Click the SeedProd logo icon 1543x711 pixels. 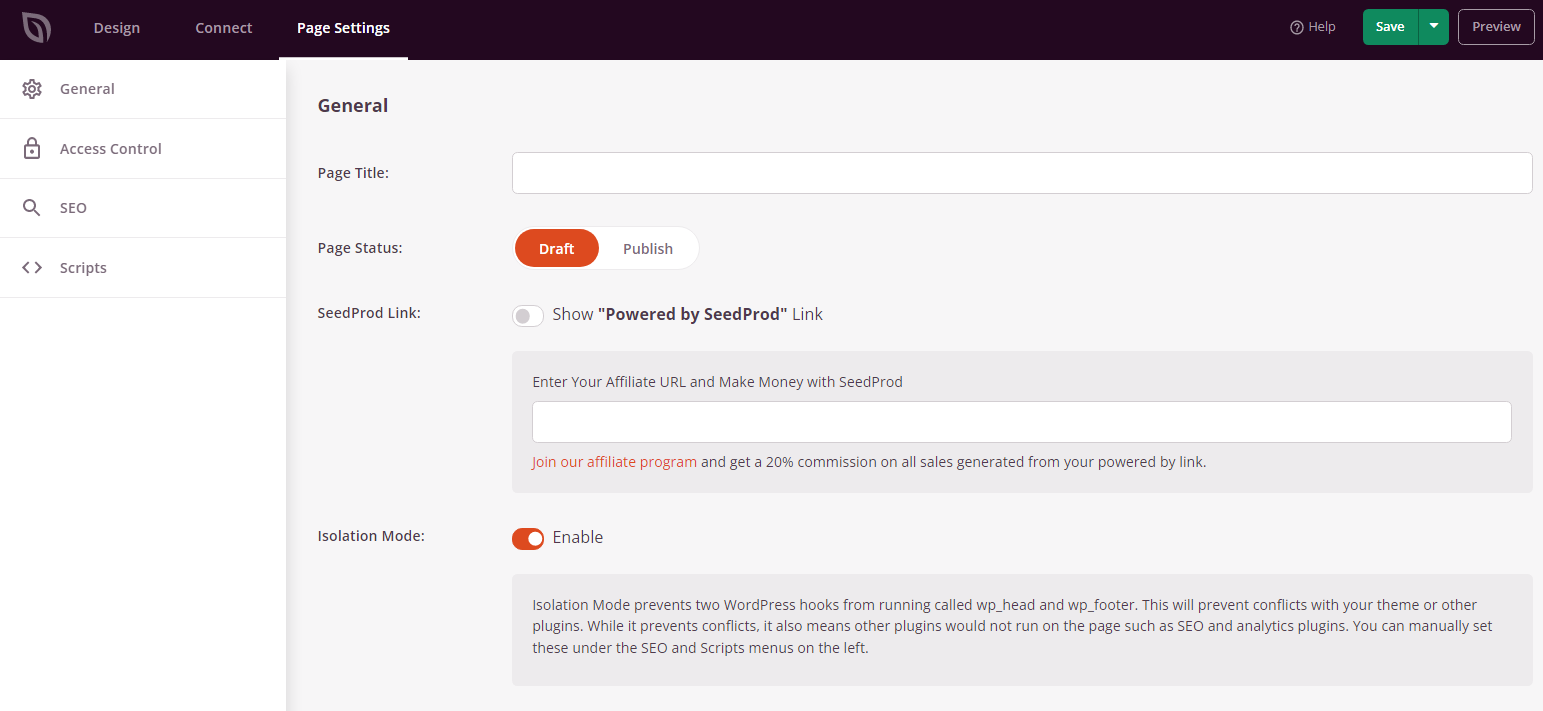[36, 27]
